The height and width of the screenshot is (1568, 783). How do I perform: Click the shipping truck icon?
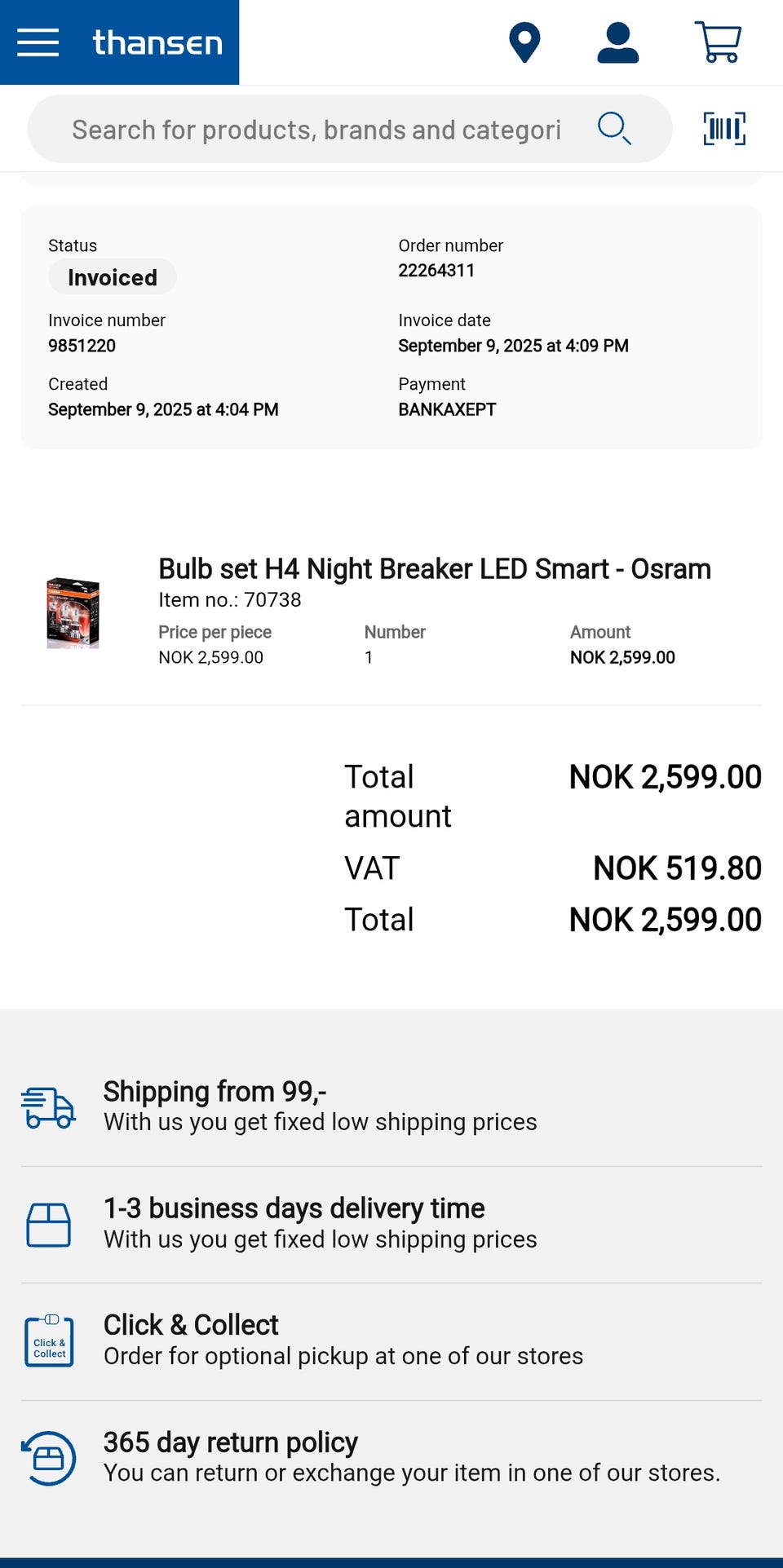coord(48,1107)
